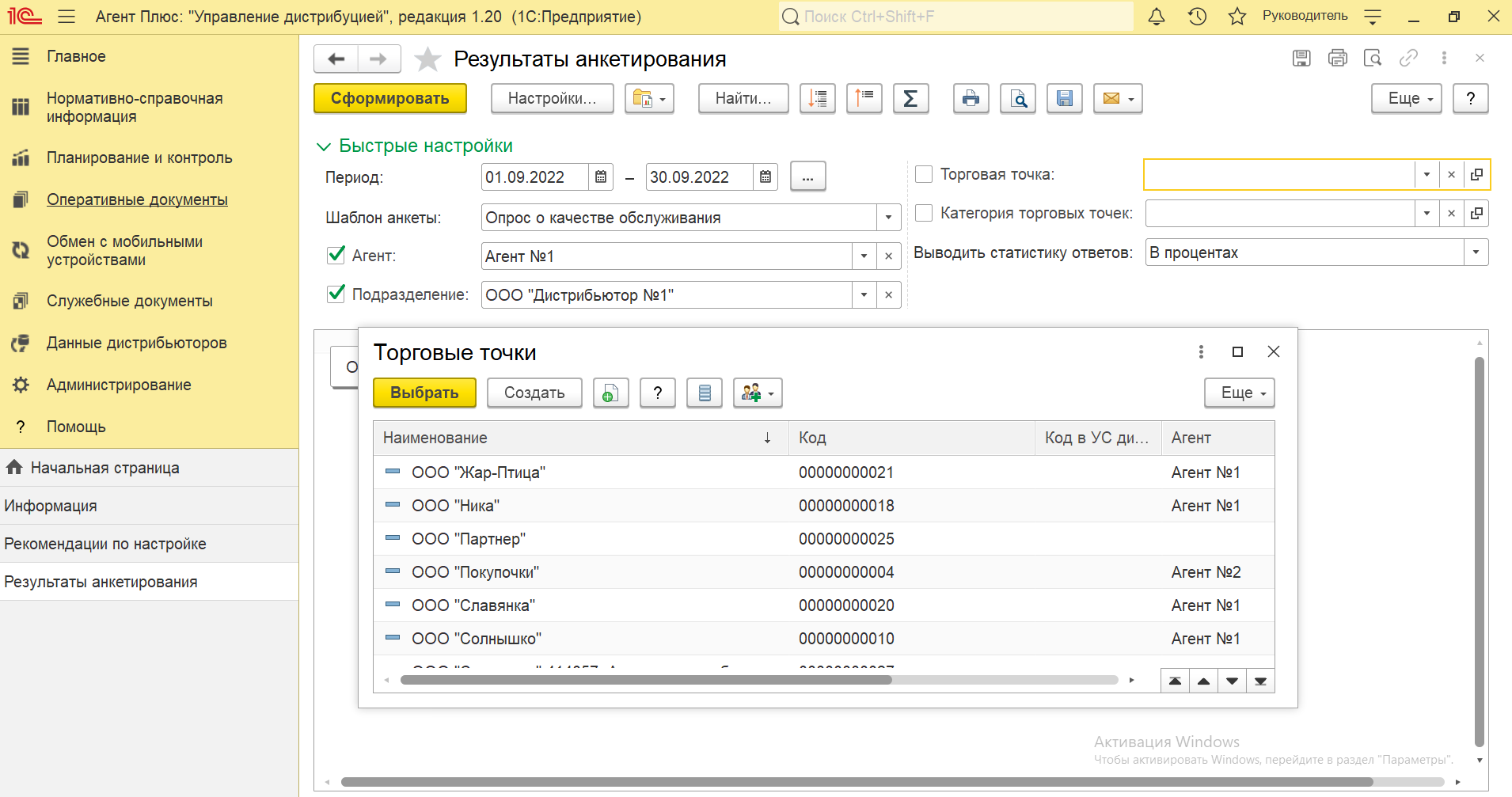Click the global search field

coord(955,17)
